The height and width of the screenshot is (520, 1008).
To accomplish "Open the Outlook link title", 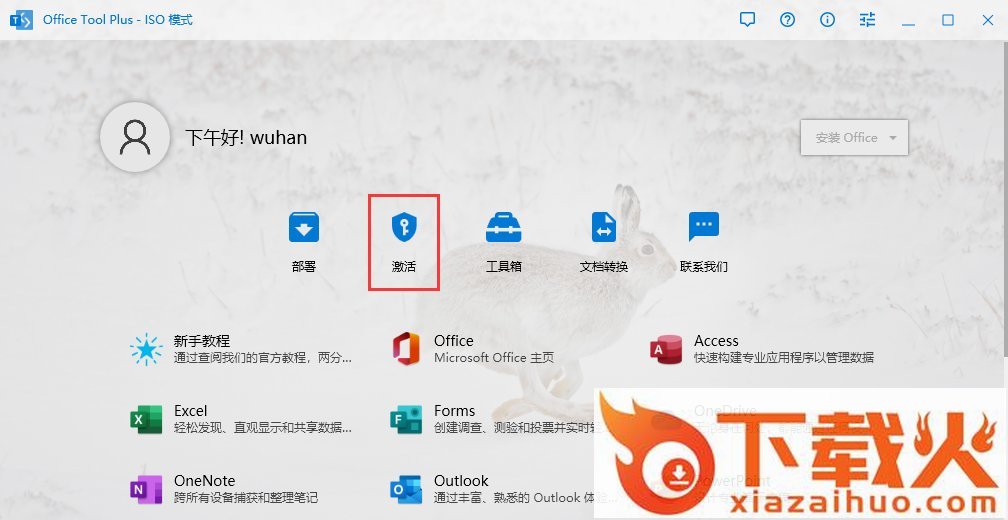I will 461,481.
